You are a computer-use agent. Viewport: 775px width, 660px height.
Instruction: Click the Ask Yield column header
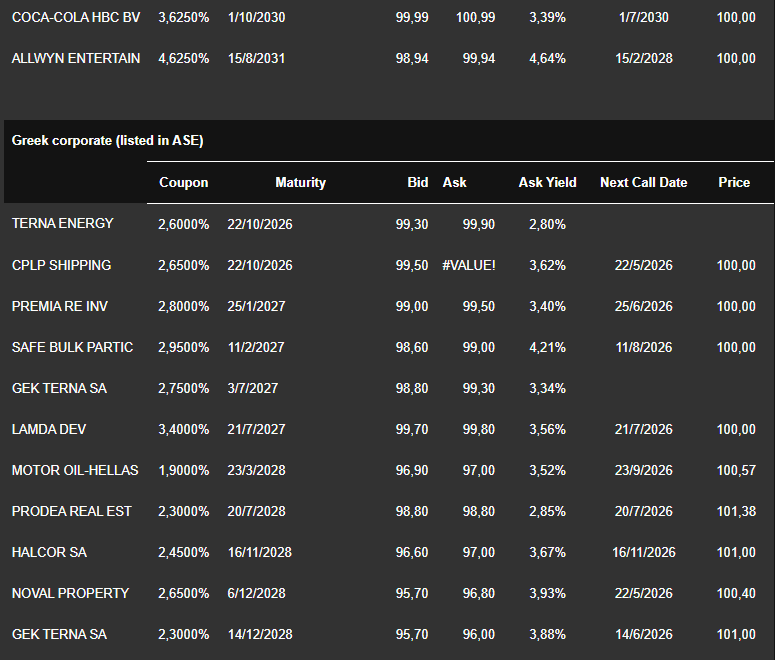547,182
